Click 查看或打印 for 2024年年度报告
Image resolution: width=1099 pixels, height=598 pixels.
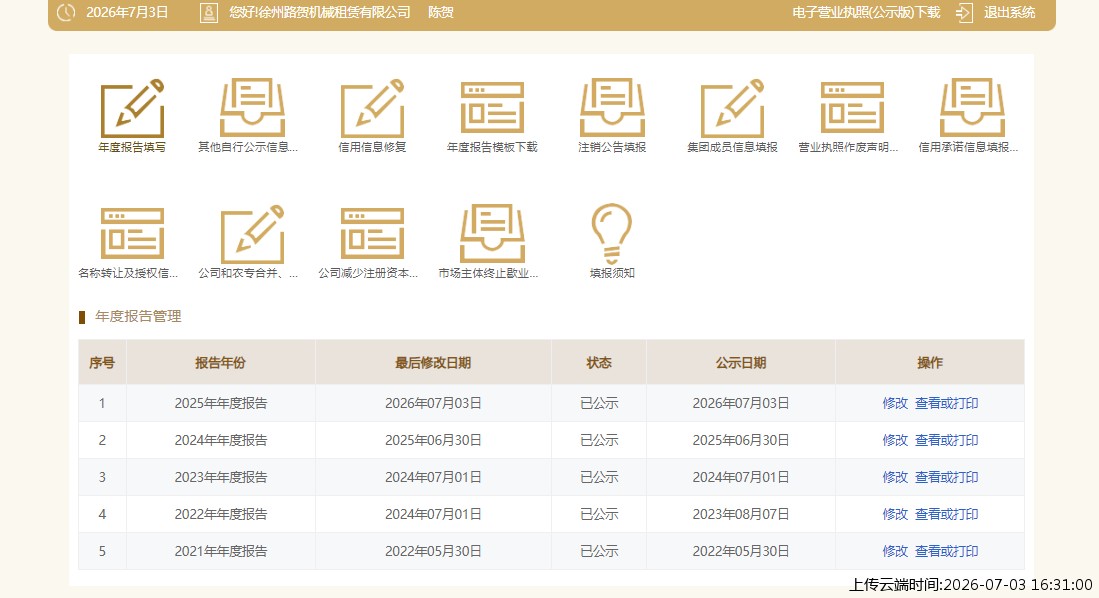pyautogui.click(x=946, y=440)
